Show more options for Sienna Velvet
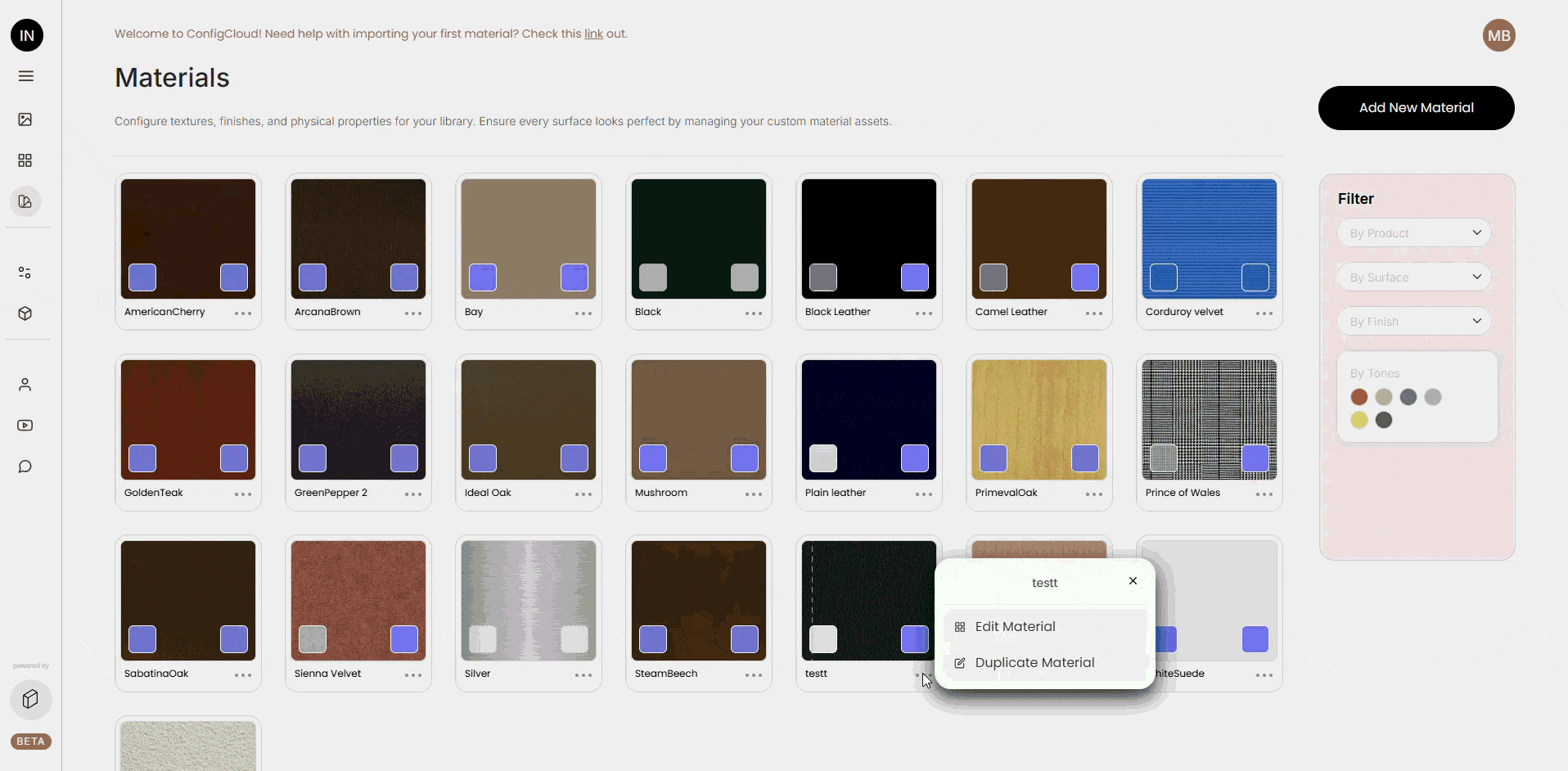Screen dimensions: 1568x771 [413, 675]
